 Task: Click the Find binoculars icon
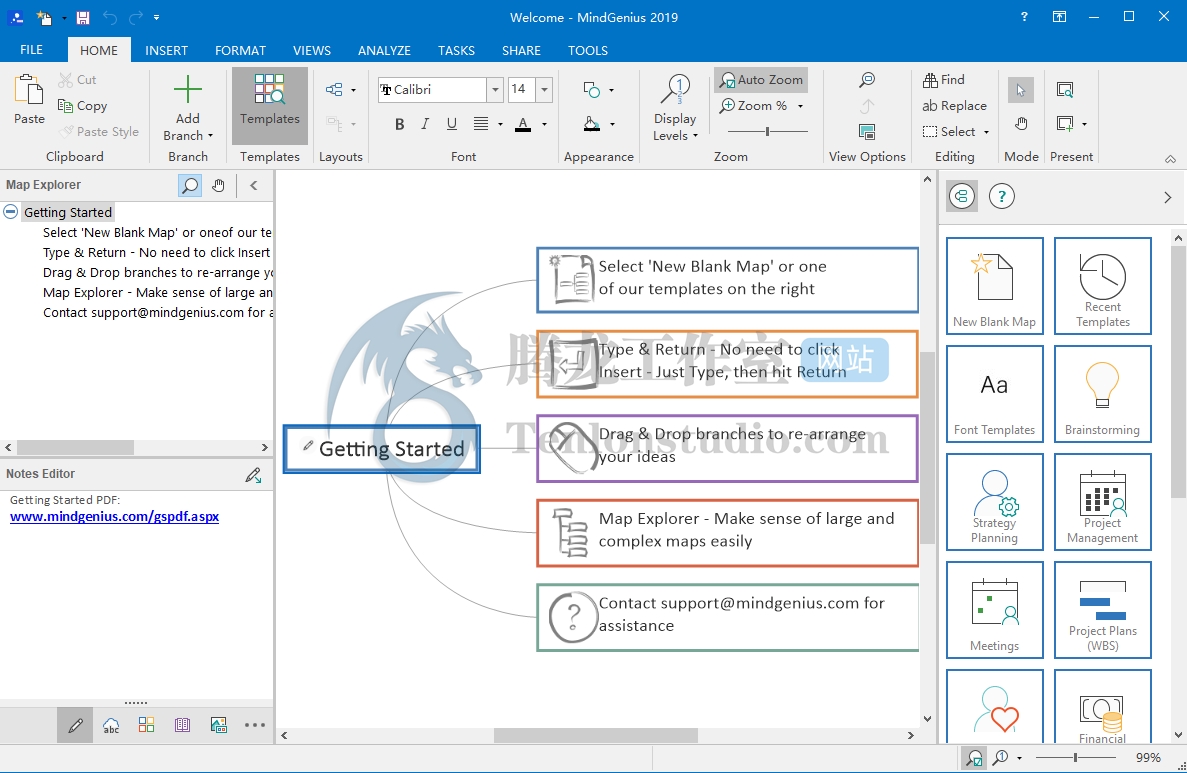tap(930, 79)
